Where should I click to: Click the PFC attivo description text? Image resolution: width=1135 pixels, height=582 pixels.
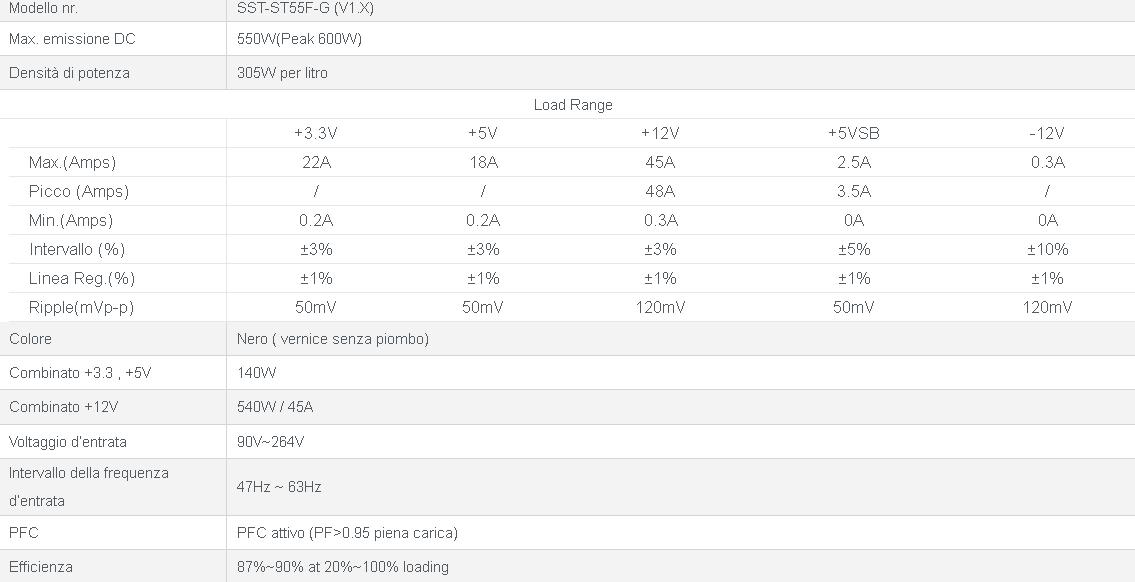(x=347, y=533)
